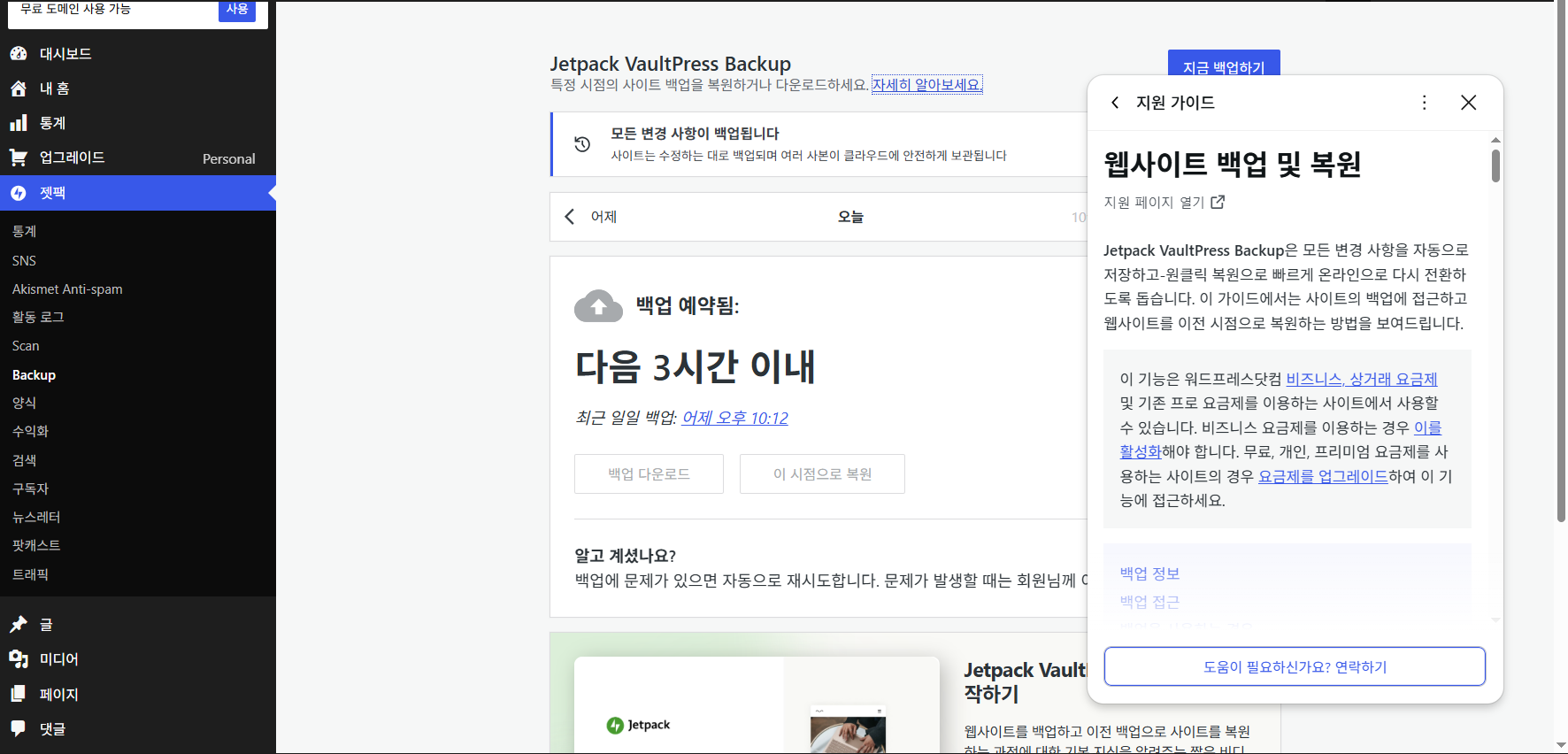
Task: Click the 지원 페이지 열기 link
Action: (x=1154, y=203)
